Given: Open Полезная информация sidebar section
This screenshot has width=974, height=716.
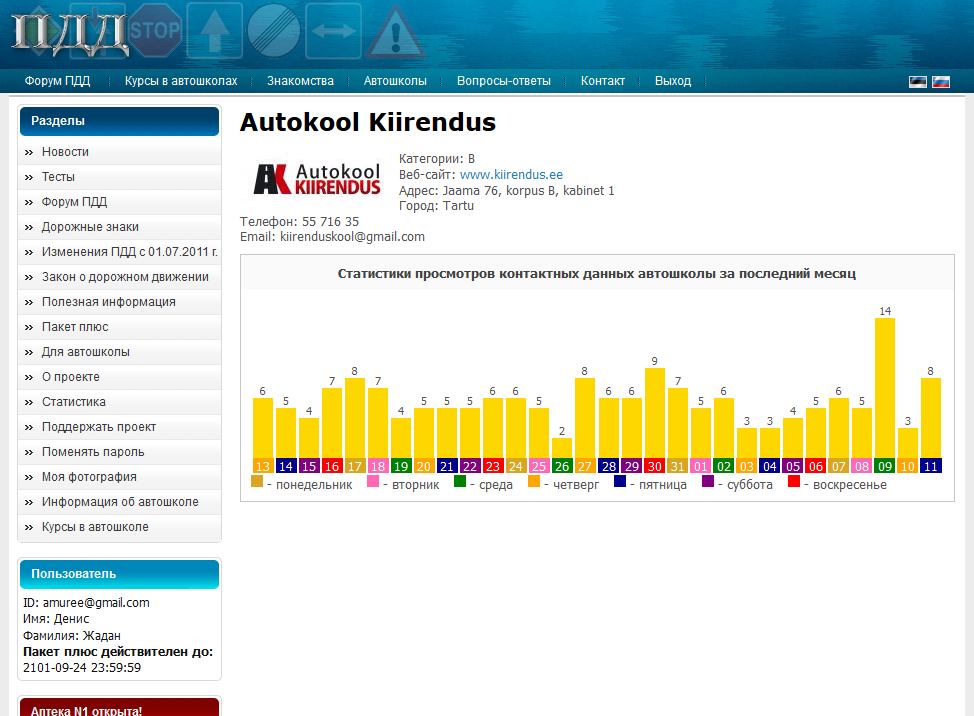Looking at the screenshot, I should pyautogui.click(x=119, y=302).
